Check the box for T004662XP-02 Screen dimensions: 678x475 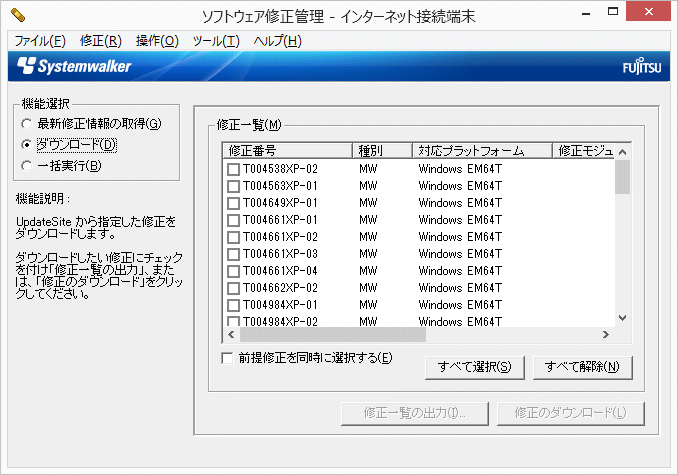click(233, 288)
